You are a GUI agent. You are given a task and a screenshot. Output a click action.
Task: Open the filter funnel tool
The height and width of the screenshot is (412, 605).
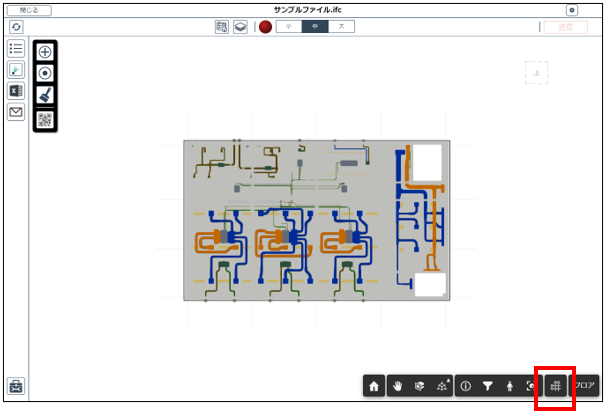click(488, 385)
